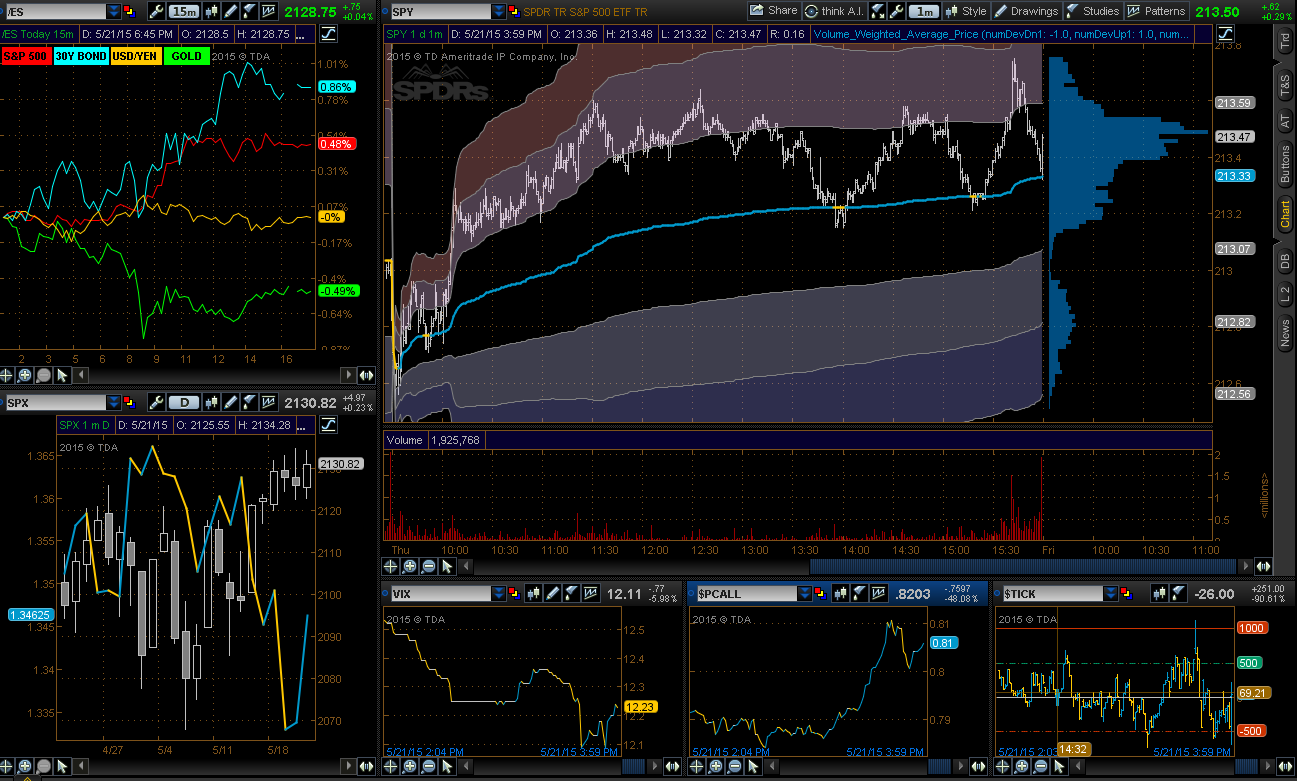The image size is (1297, 781).
Task: Open the AT side tab
Action: [x=1284, y=122]
